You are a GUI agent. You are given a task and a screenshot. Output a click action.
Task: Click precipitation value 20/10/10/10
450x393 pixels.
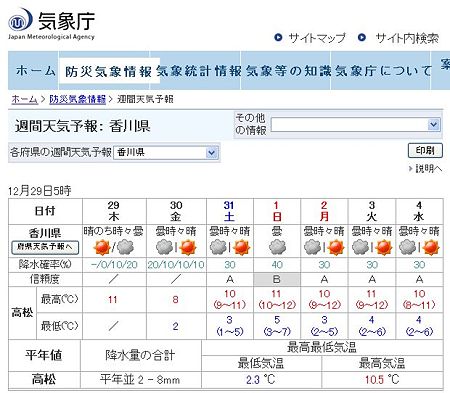coord(176,265)
